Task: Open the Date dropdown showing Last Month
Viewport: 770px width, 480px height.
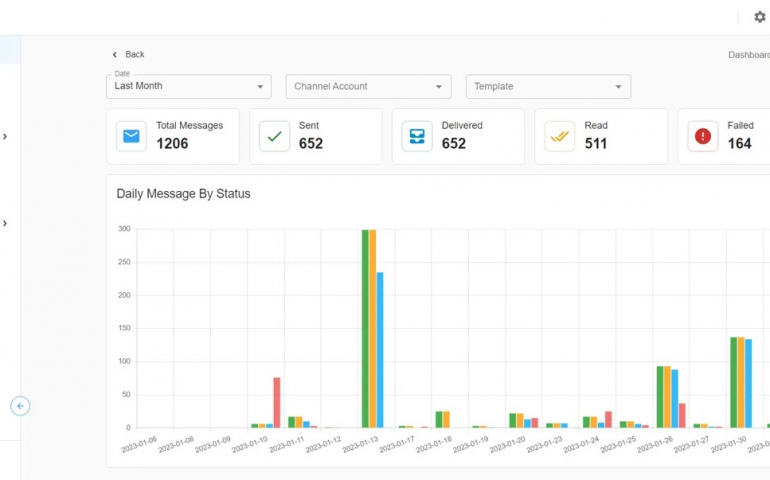Action: (x=188, y=87)
